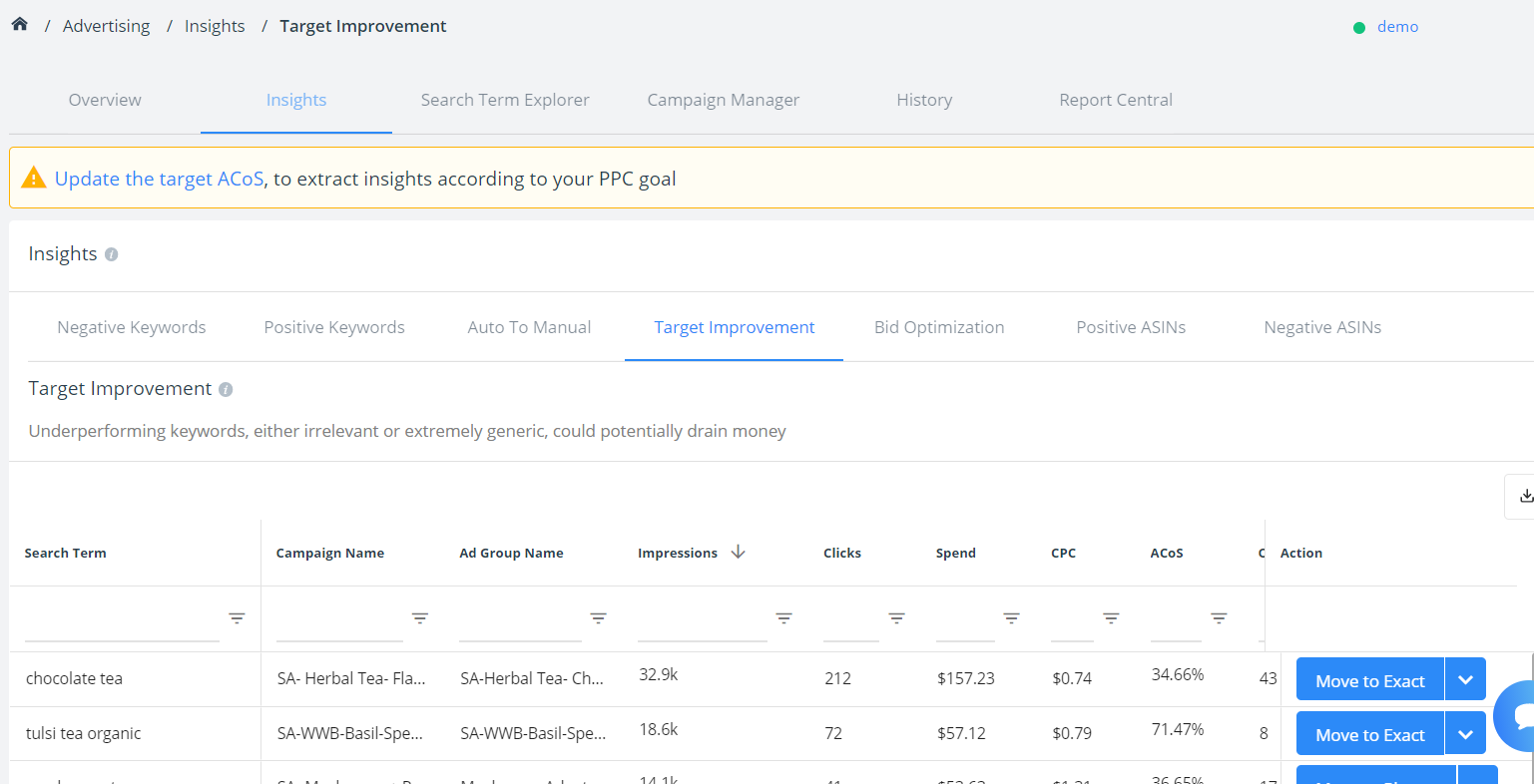Expand options beside Move to Exact for chocolate tea
This screenshot has height=784, width=1534.
click(x=1465, y=678)
